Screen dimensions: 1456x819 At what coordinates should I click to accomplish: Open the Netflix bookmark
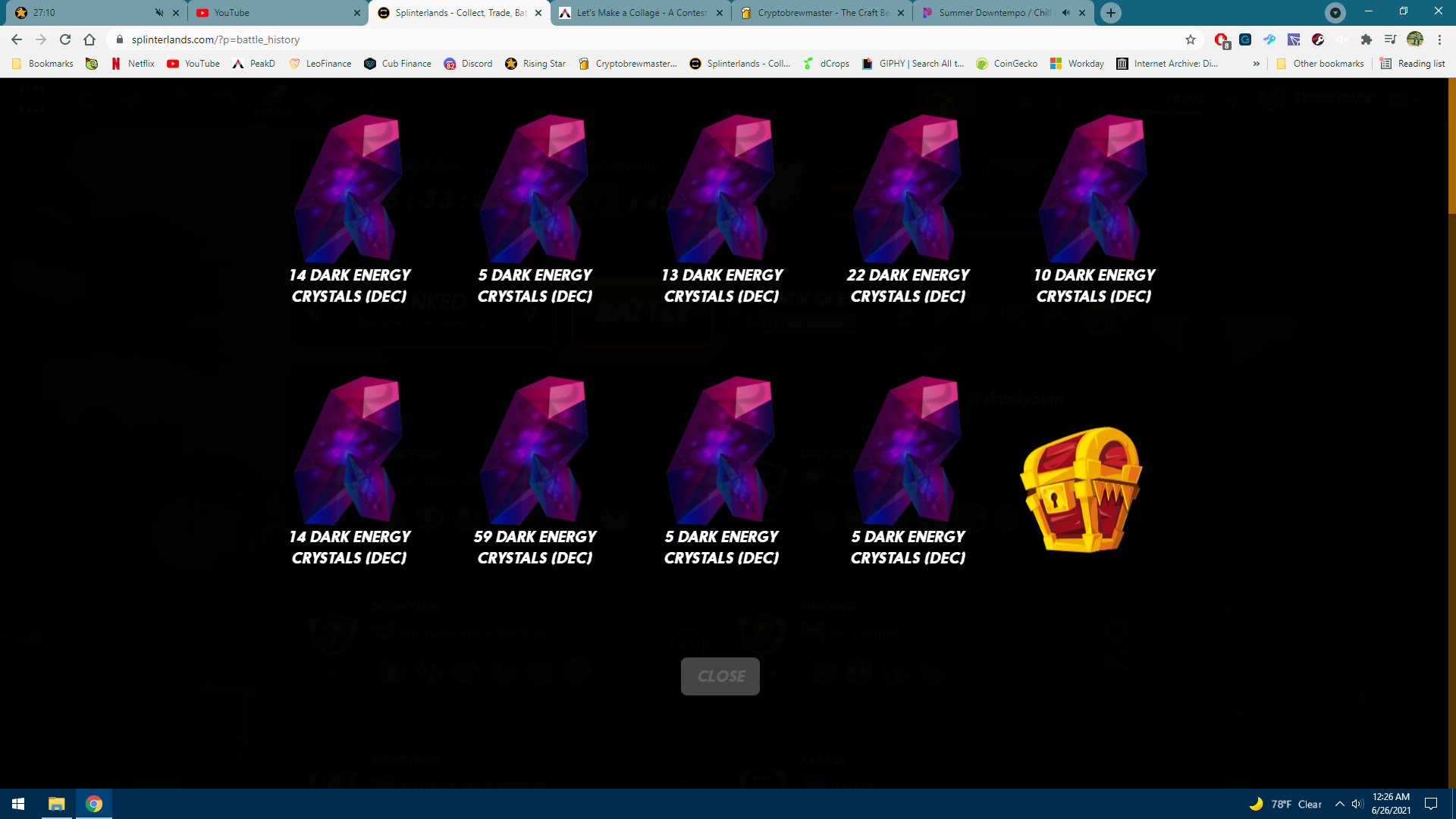pyautogui.click(x=133, y=64)
